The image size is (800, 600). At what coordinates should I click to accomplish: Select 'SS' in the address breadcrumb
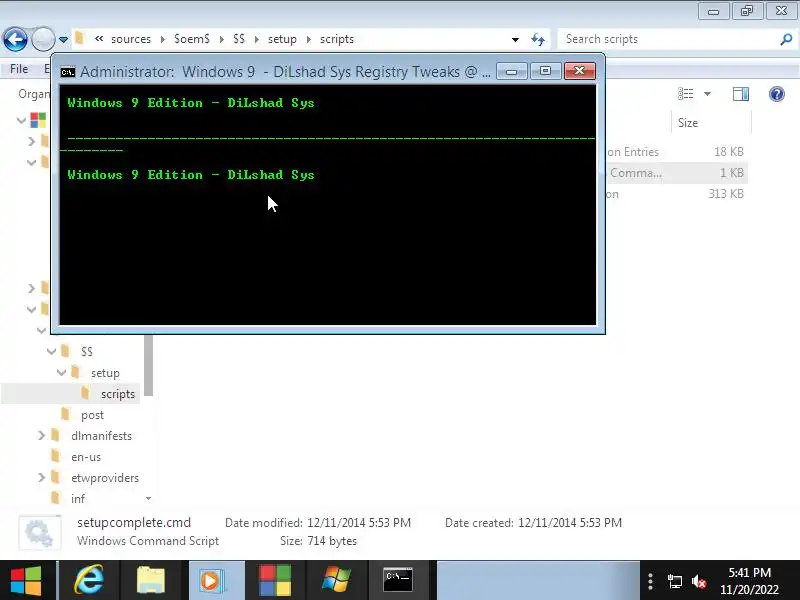tap(239, 39)
